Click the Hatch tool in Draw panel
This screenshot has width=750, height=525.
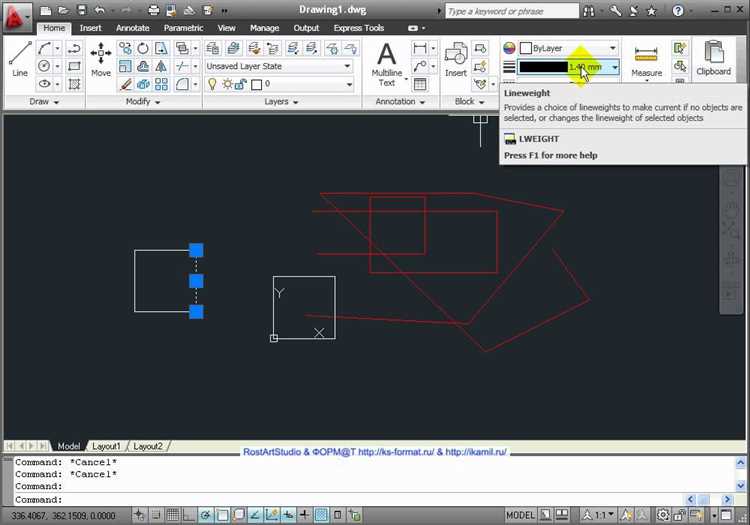tap(74, 84)
